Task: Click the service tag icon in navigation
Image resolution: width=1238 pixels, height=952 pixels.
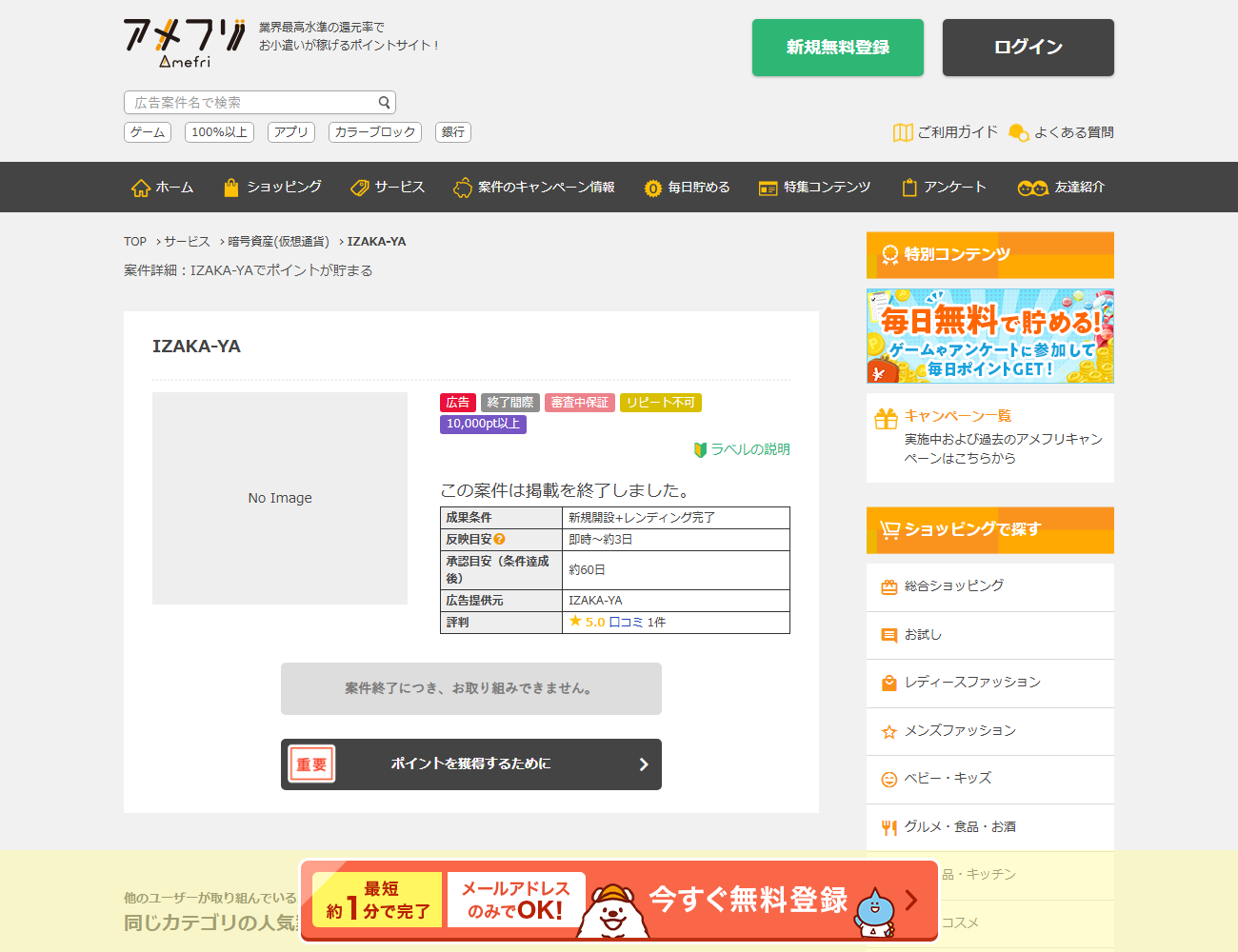Action: coord(359,188)
